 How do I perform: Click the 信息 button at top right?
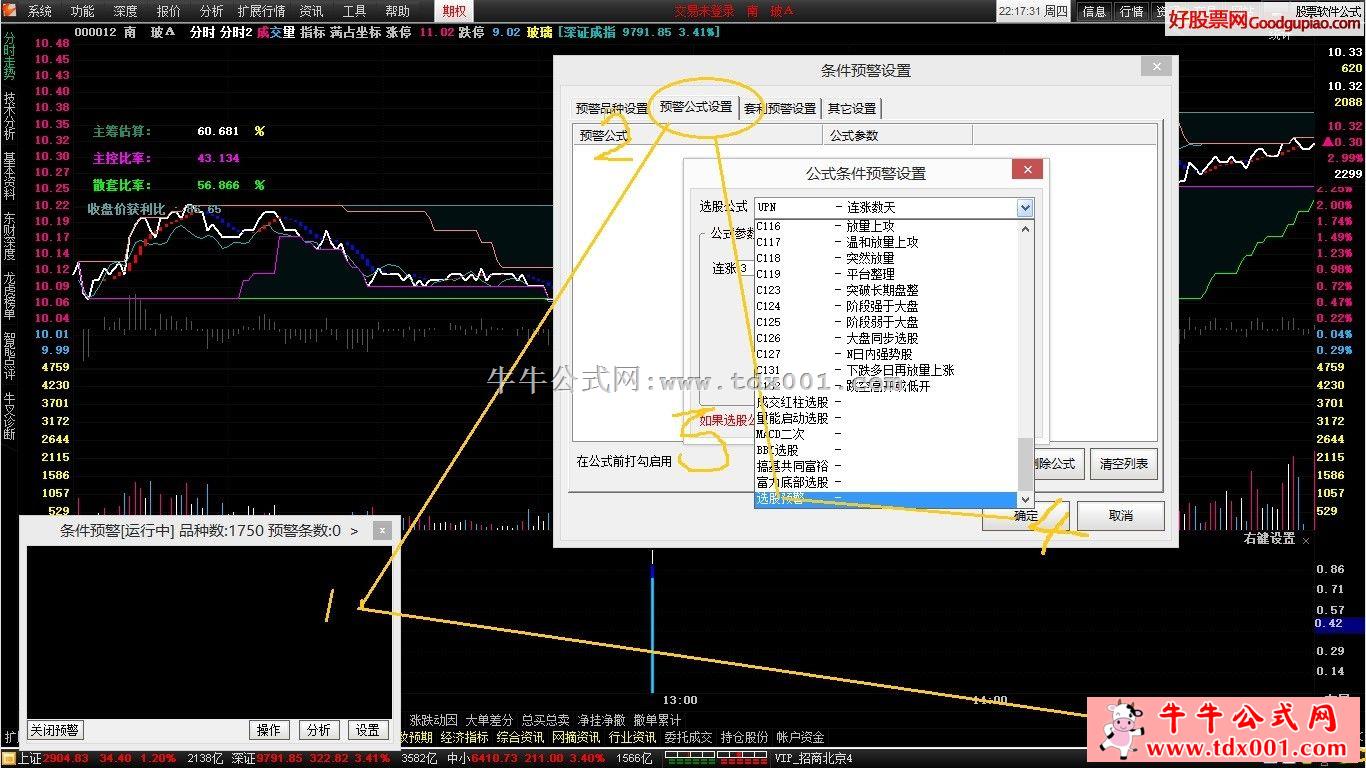point(1094,11)
